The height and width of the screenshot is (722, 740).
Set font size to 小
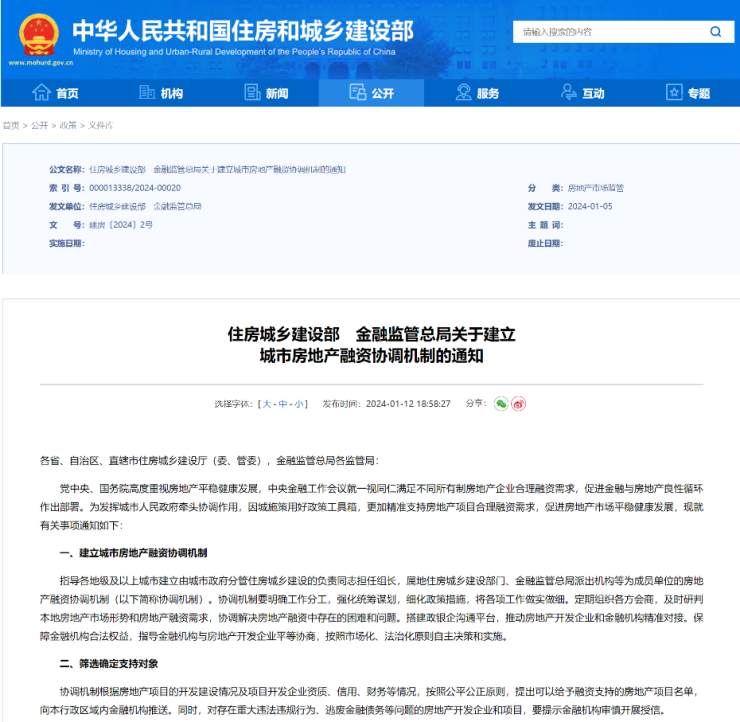[x=299, y=404]
